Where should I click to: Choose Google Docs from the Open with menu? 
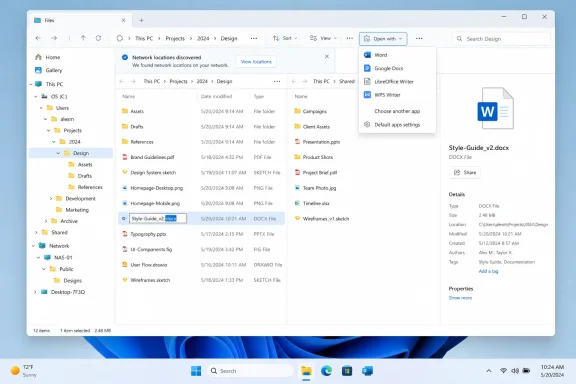point(397,68)
